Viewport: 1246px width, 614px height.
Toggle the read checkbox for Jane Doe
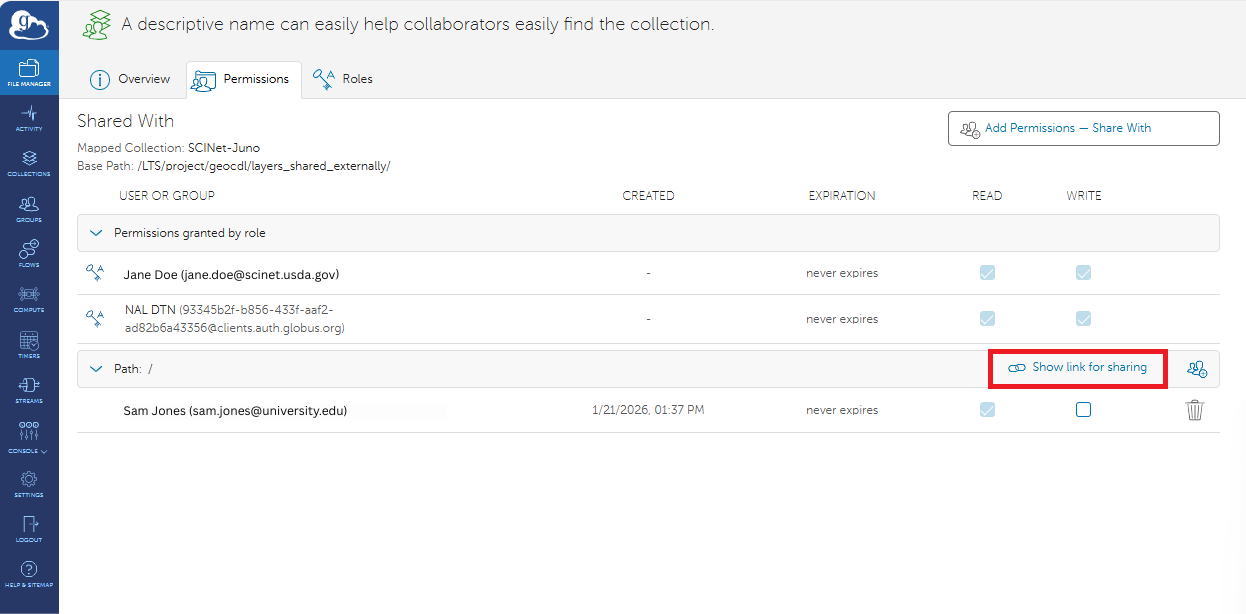(x=987, y=272)
